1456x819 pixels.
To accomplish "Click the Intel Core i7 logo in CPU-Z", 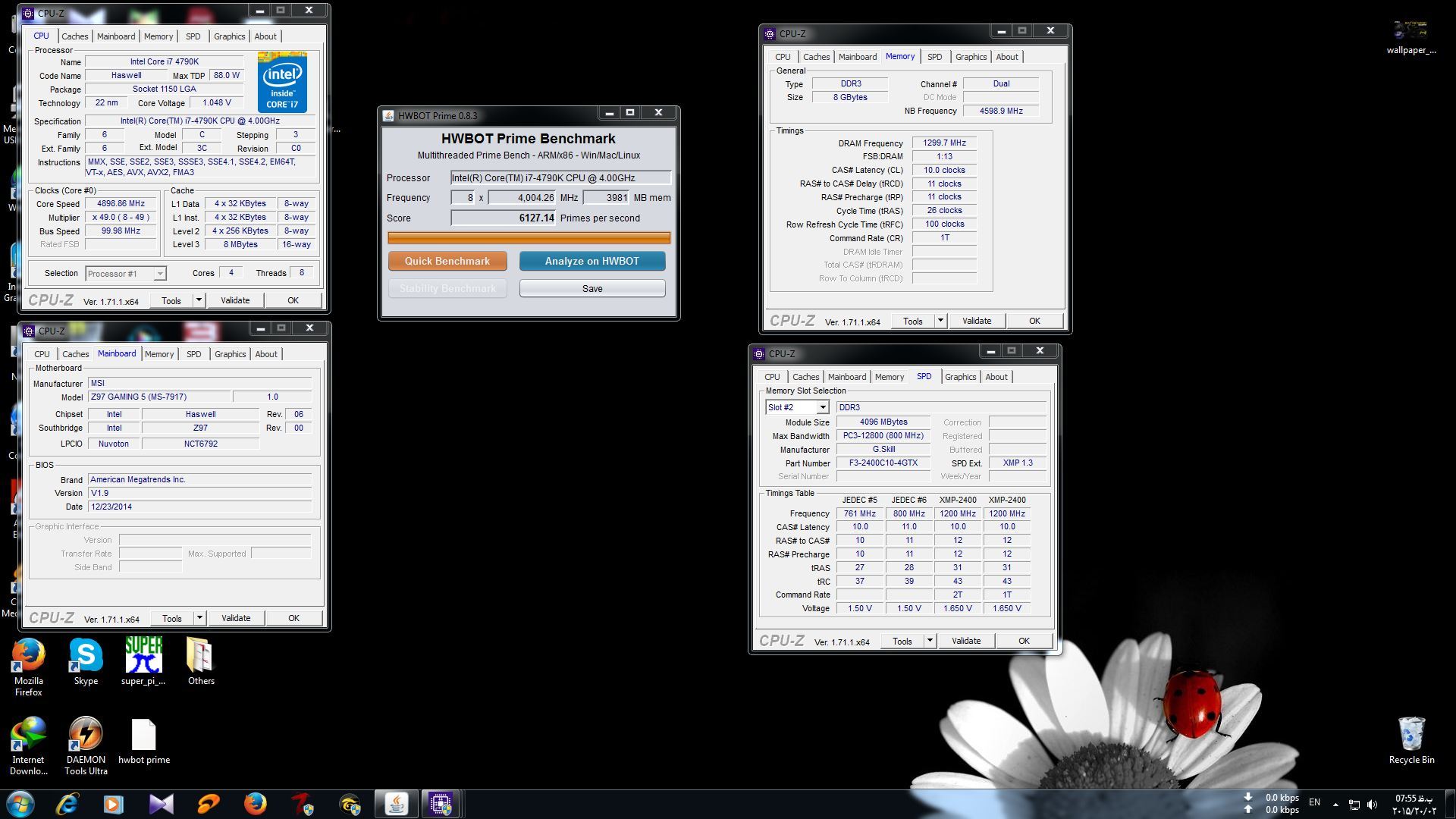I will coord(282,82).
